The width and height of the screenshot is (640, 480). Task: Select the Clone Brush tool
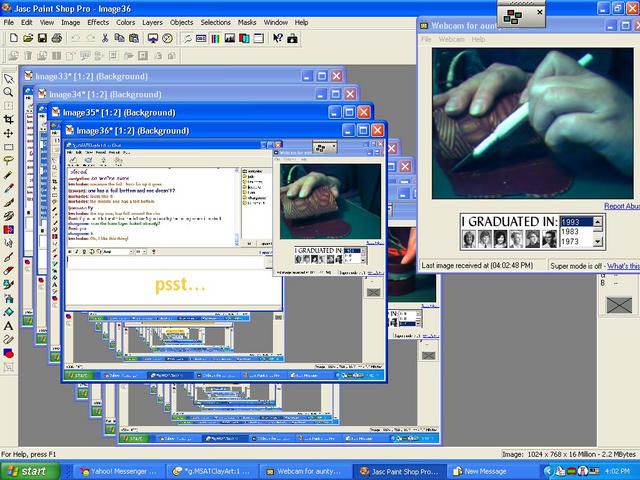9,216
